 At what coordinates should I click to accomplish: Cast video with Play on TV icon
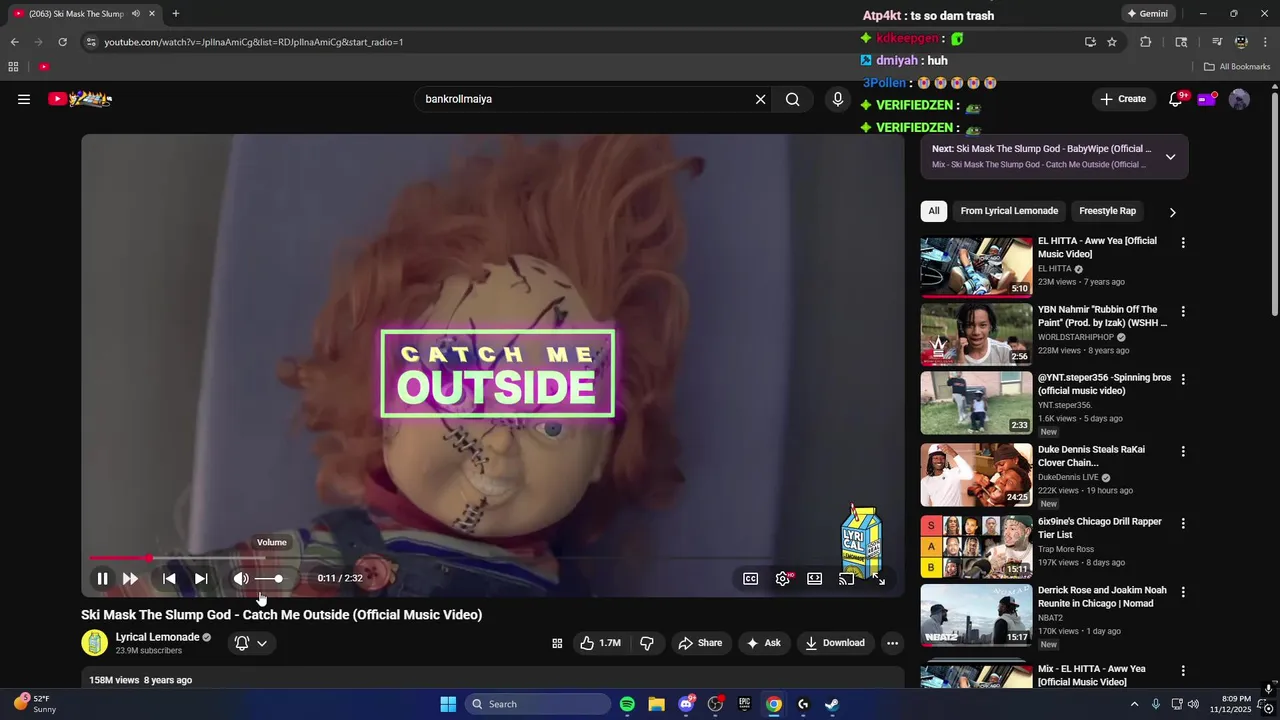(847, 578)
